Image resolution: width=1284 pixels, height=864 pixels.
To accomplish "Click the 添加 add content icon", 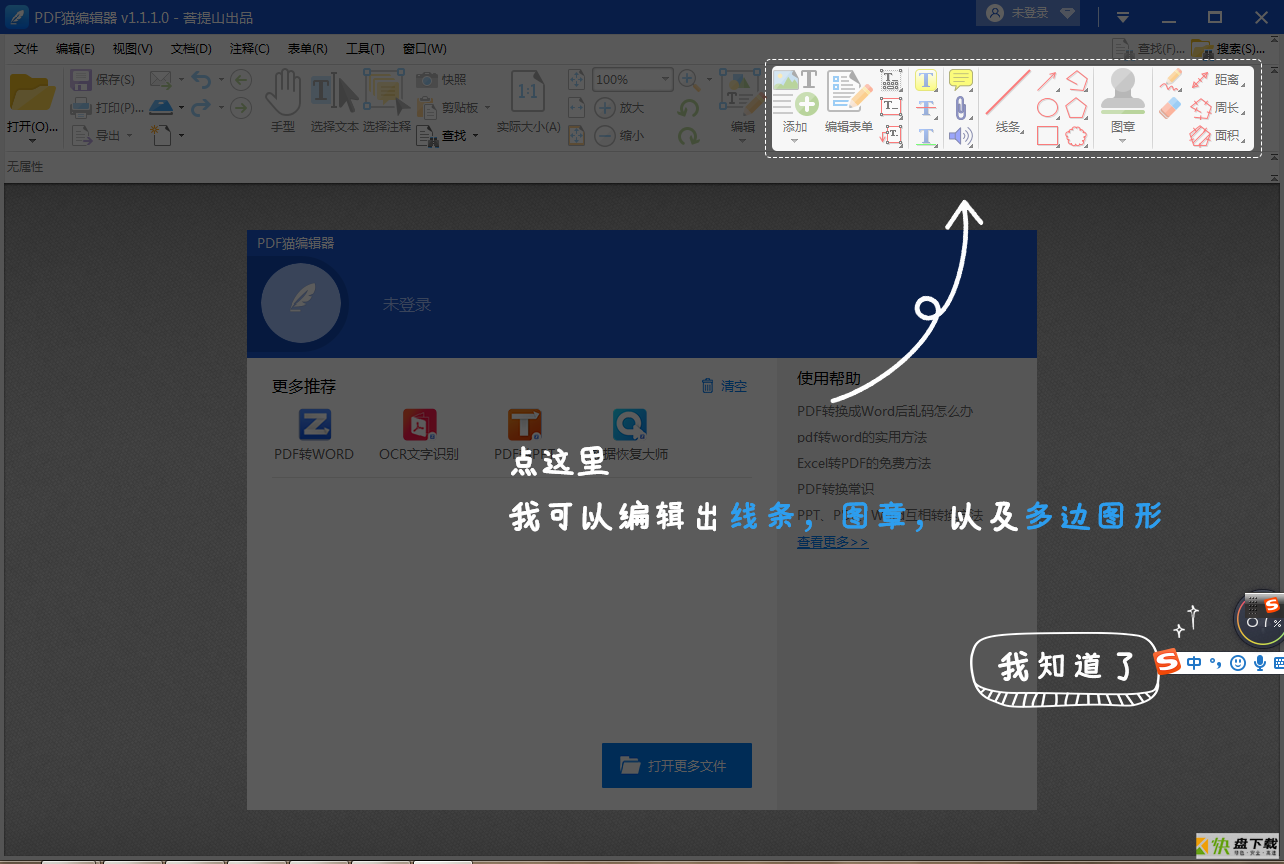I will pos(795,92).
